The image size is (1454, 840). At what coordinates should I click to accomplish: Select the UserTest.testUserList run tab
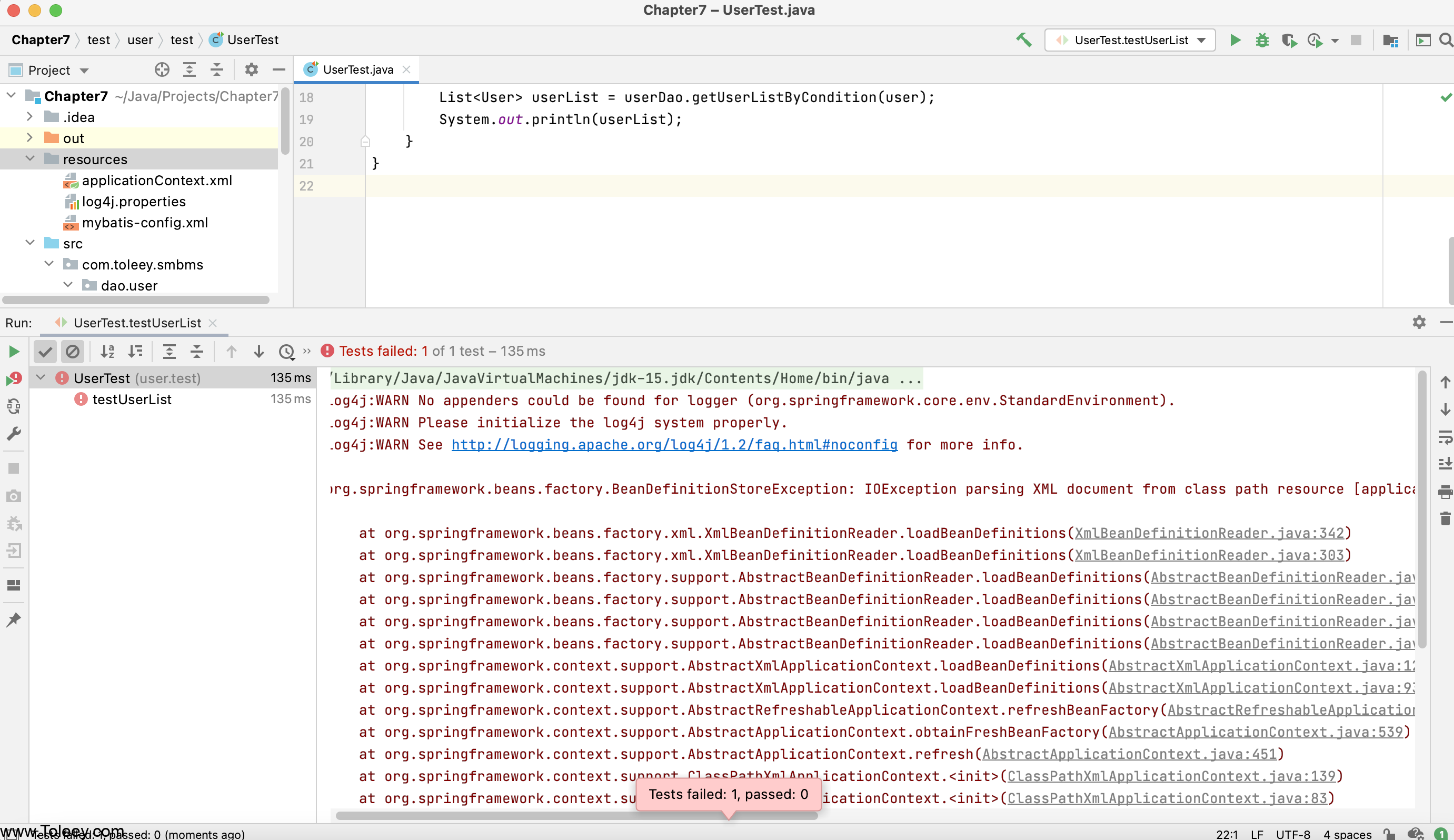click(x=137, y=323)
